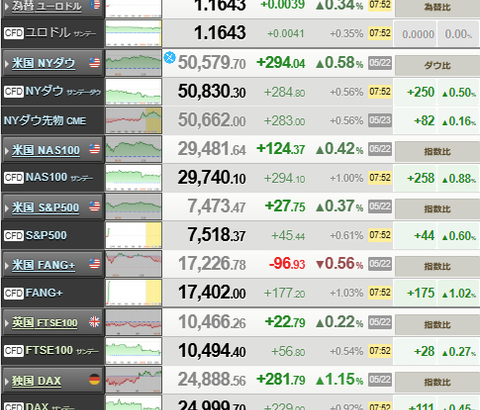The image size is (480, 410).
Task: Click the blue X badge beside 50,579.70
Action: [170, 57]
